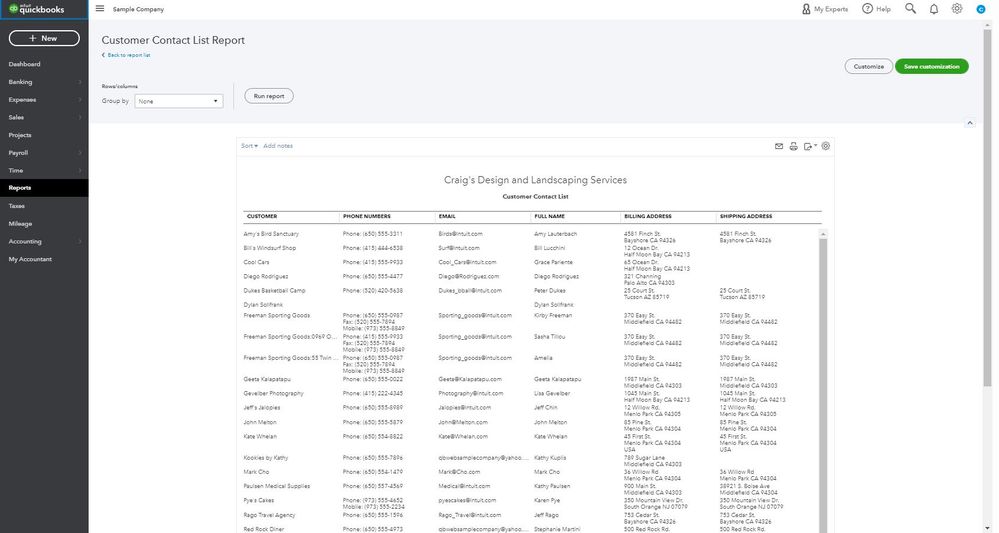
Task: Select Kookies by Kathy customer
Action: [266, 458]
